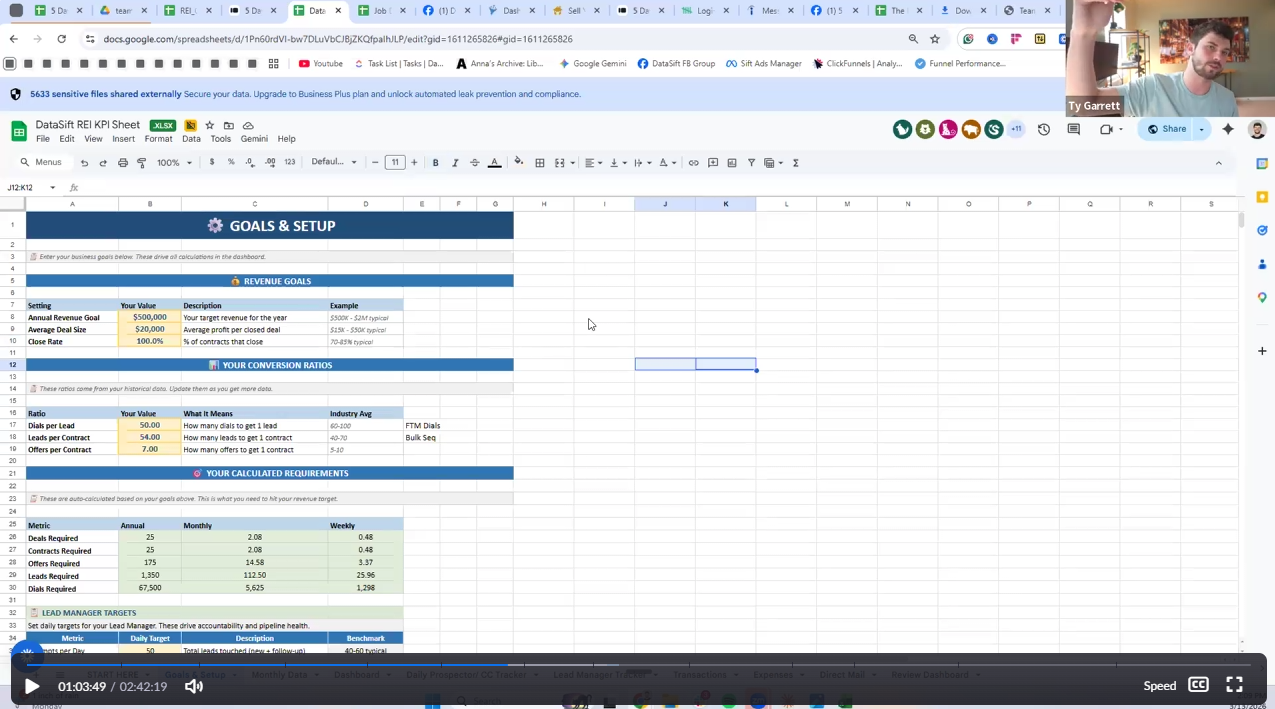Toggle fullscreen video mode
The image size is (1275, 709).
pos(1234,685)
